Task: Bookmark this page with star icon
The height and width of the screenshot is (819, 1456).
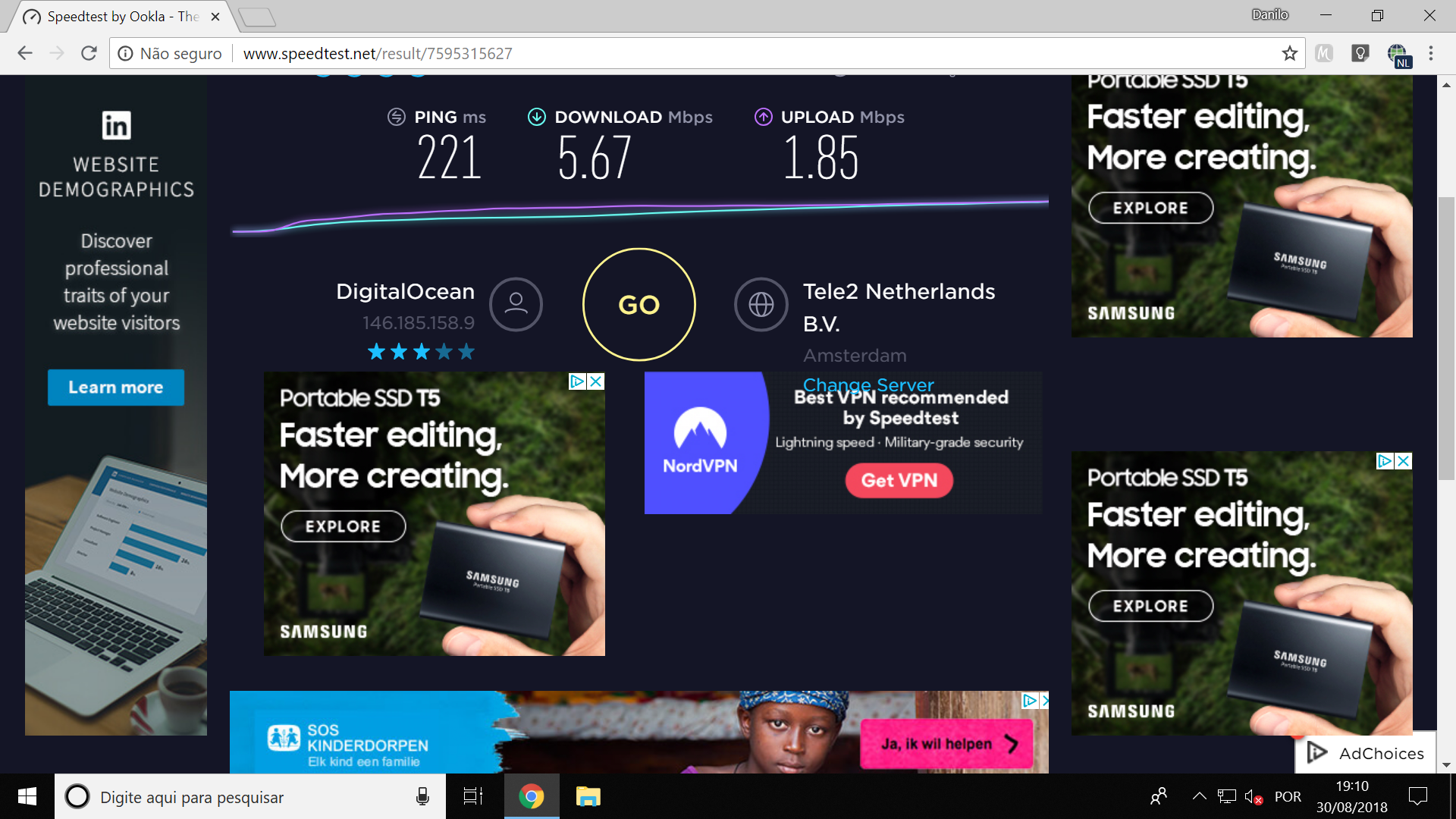Action: point(1289,53)
